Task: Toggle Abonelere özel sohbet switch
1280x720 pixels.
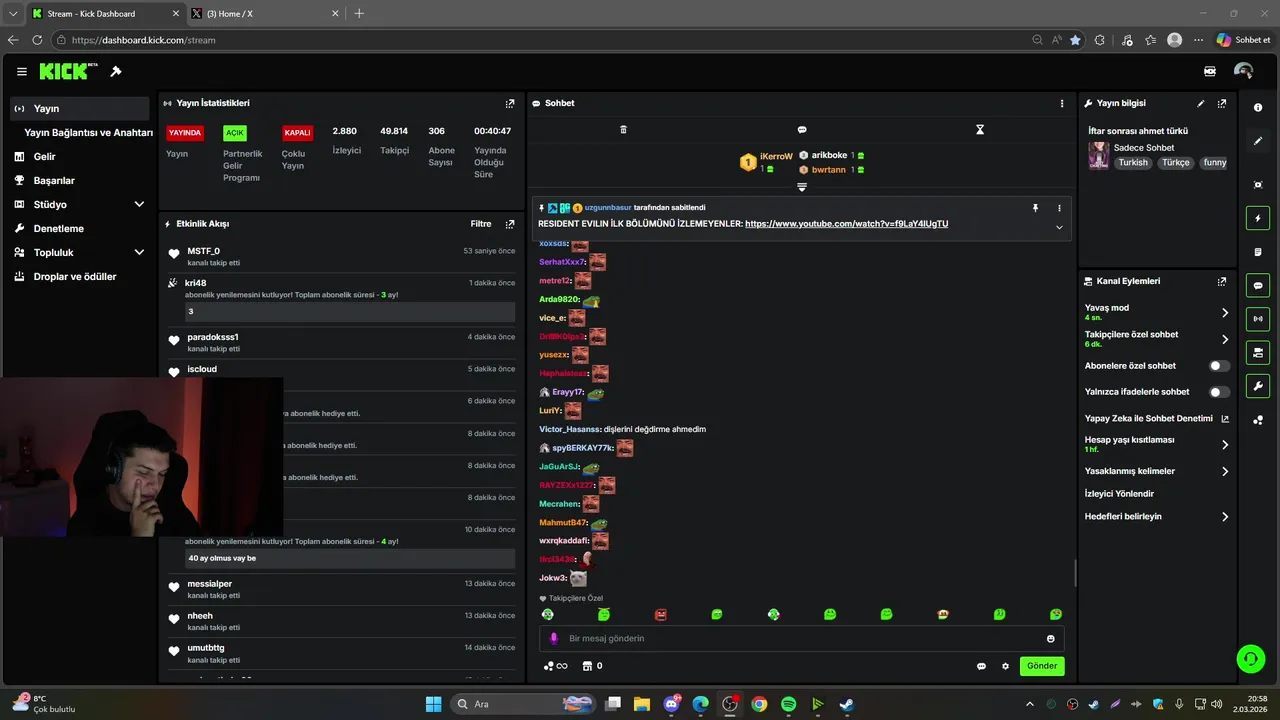Action: 1219,366
